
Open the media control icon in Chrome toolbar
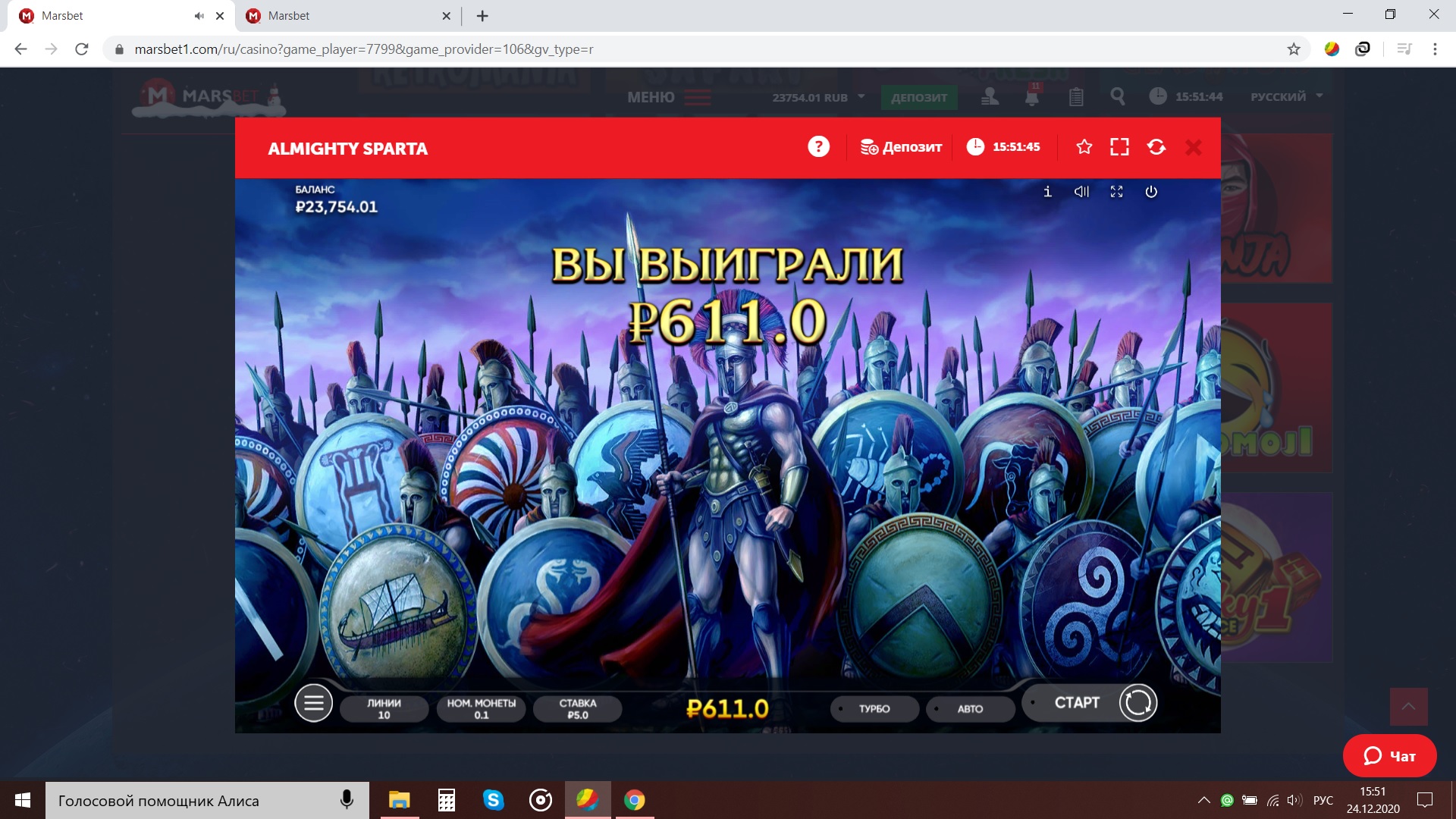(x=1404, y=49)
